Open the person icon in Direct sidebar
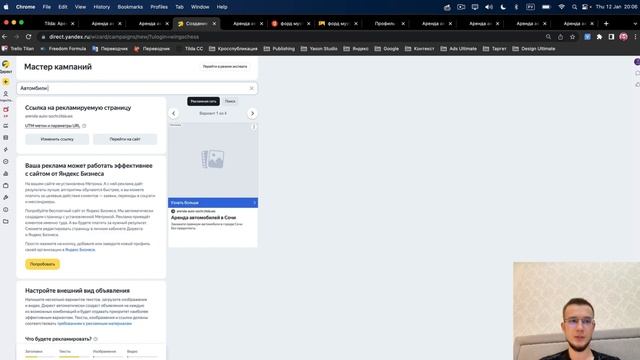The width and height of the screenshot is (640, 360). tap(6, 94)
